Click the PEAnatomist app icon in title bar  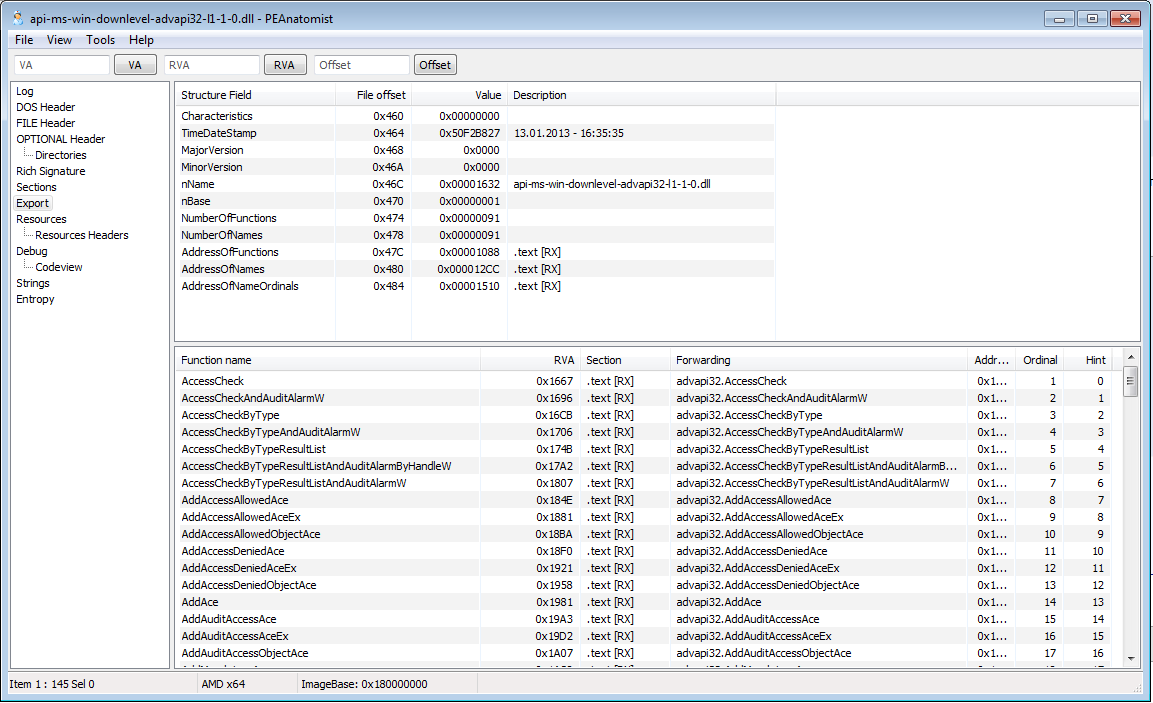click(17, 18)
